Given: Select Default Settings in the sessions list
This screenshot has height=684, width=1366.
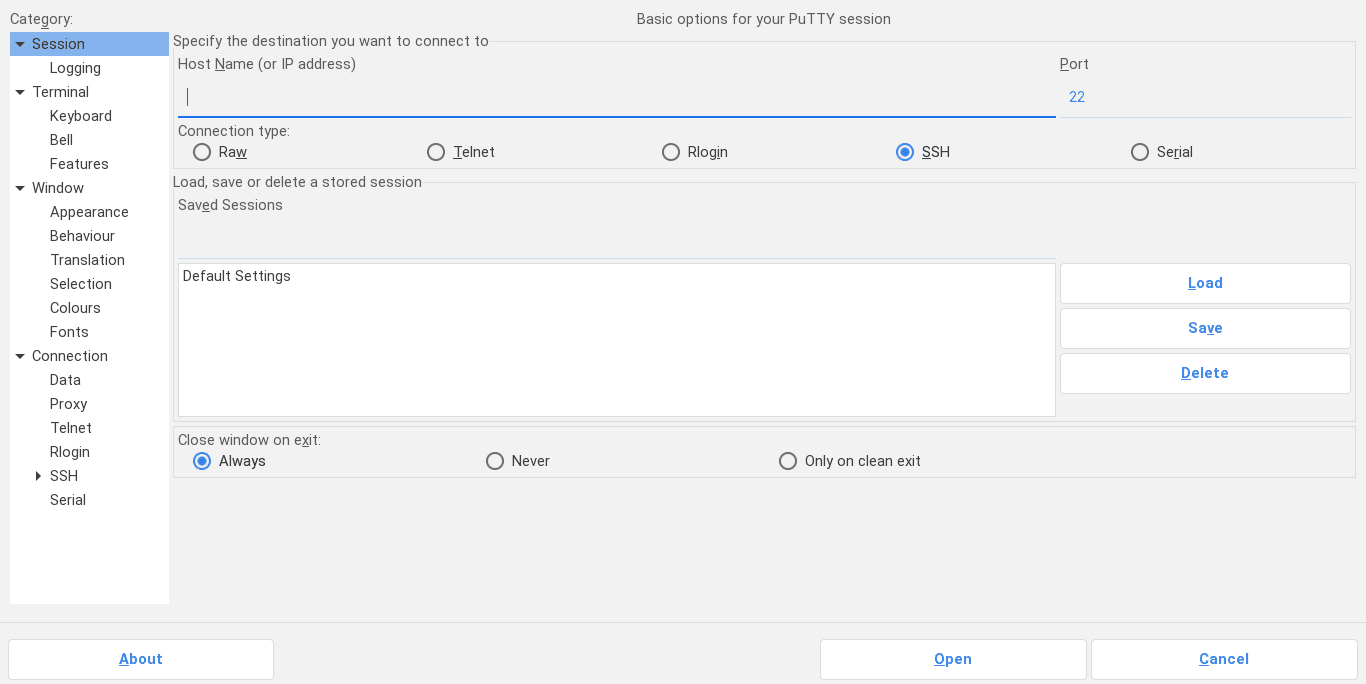Looking at the screenshot, I should tap(617, 276).
